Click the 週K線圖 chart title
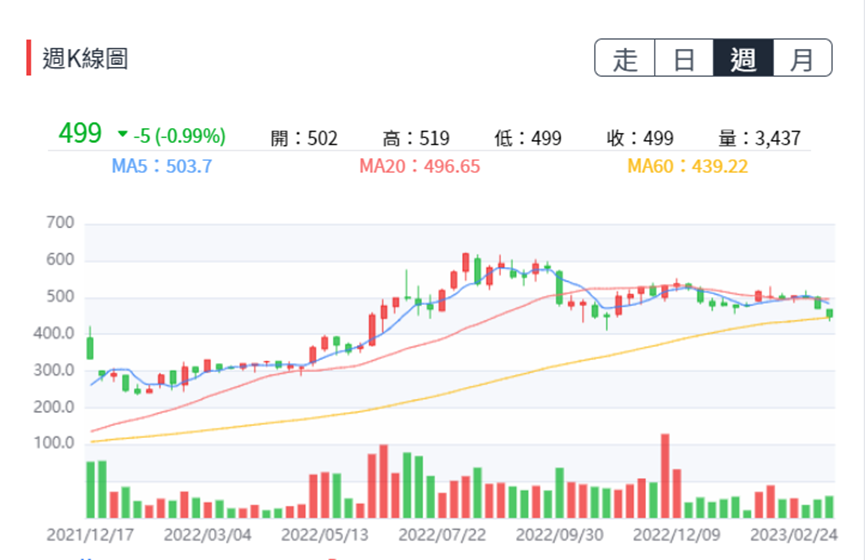Image resolution: width=865 pixels, height=560 pixels. 85,59
